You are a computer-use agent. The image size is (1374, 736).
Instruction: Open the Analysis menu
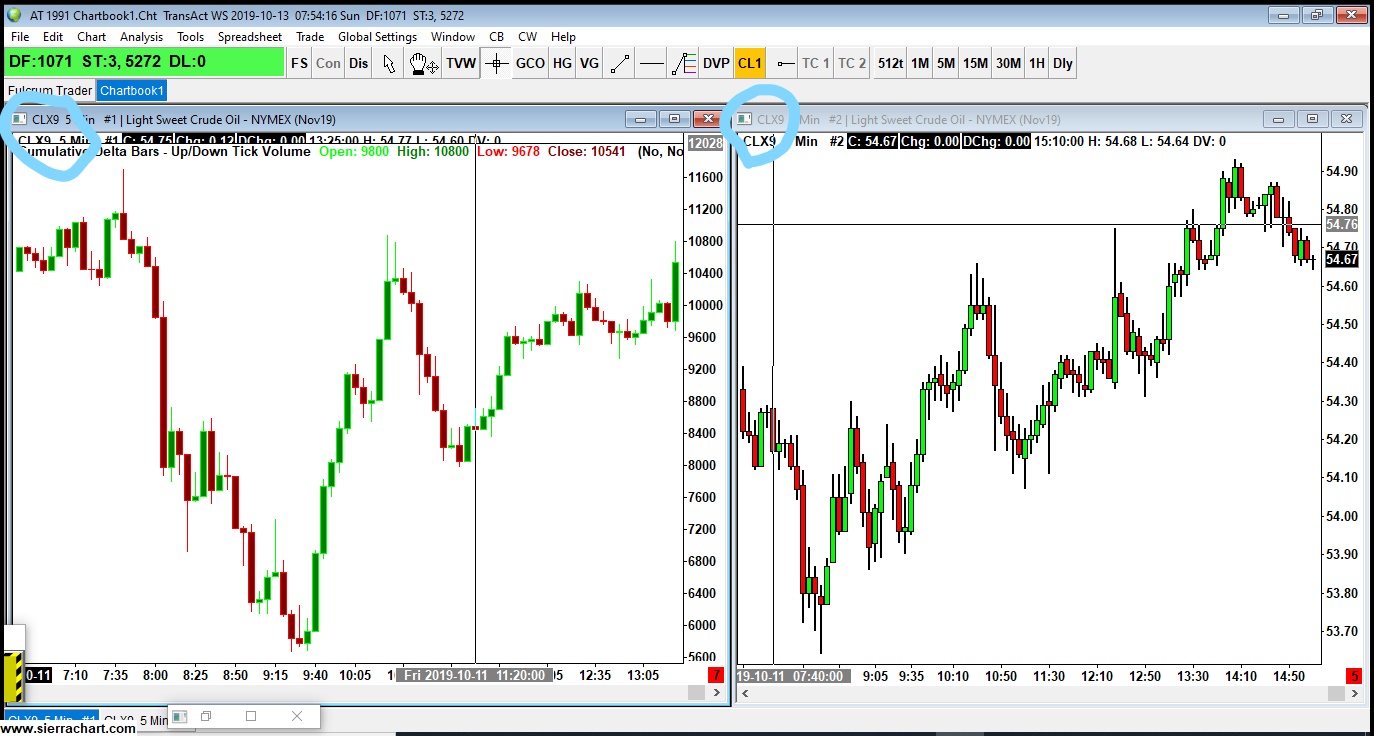coord(141,37)
